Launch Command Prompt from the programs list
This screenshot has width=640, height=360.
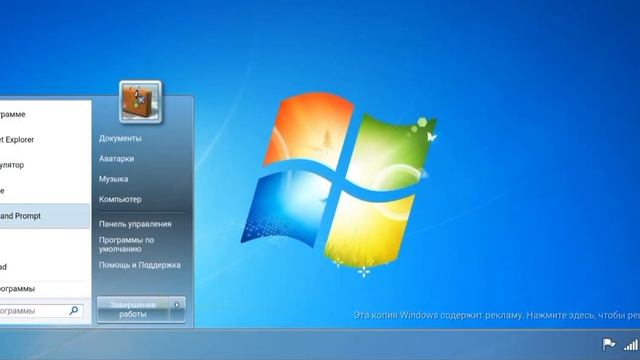[44, 216]
